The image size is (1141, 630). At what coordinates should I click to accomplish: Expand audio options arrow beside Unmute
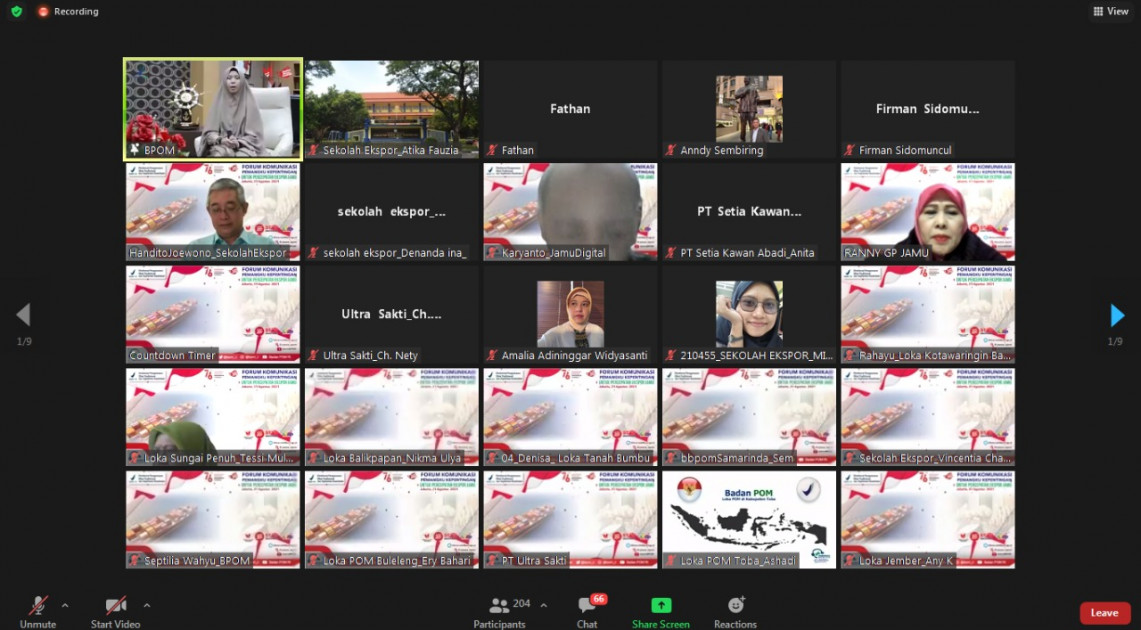pos(65,605)
